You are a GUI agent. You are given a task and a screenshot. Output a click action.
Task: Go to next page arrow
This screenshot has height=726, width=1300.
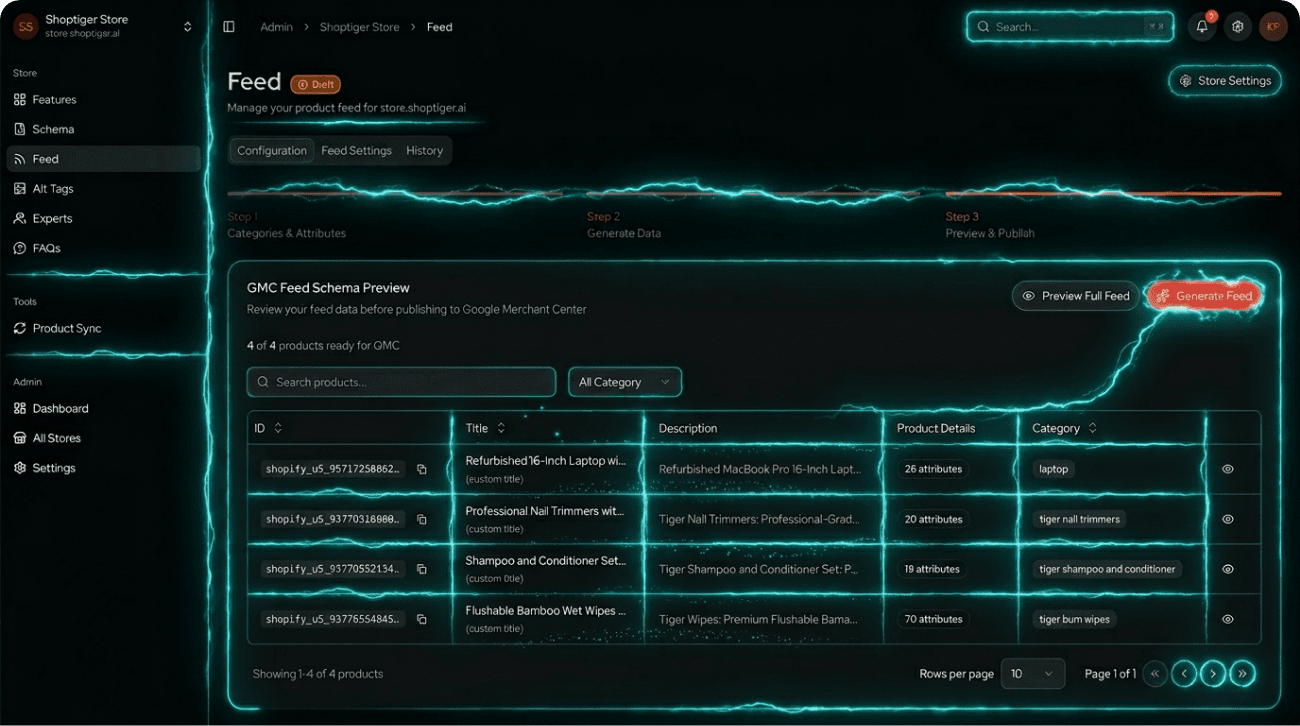1213,674
